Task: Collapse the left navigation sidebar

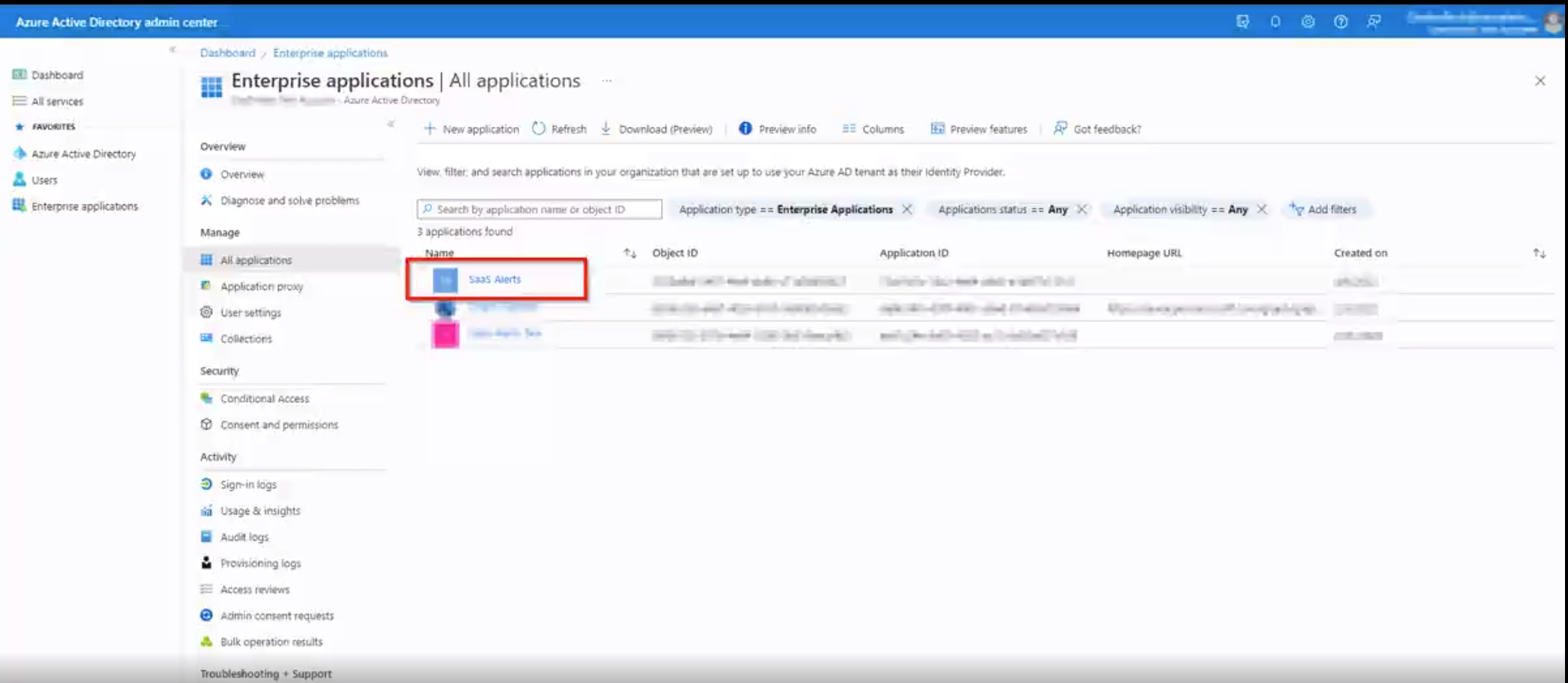Action: (172, 49)
